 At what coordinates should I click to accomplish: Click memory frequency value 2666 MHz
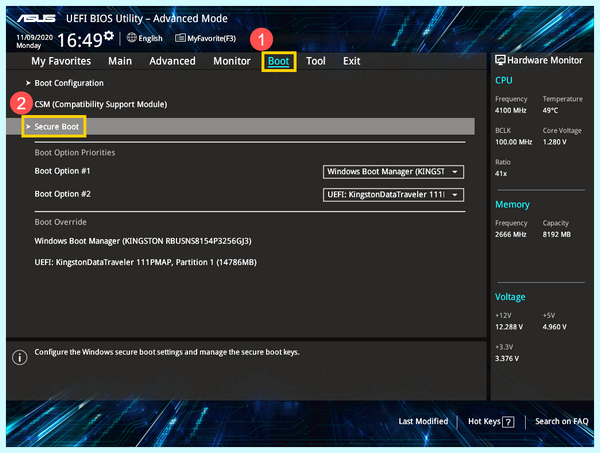click(x=510, y=235)
